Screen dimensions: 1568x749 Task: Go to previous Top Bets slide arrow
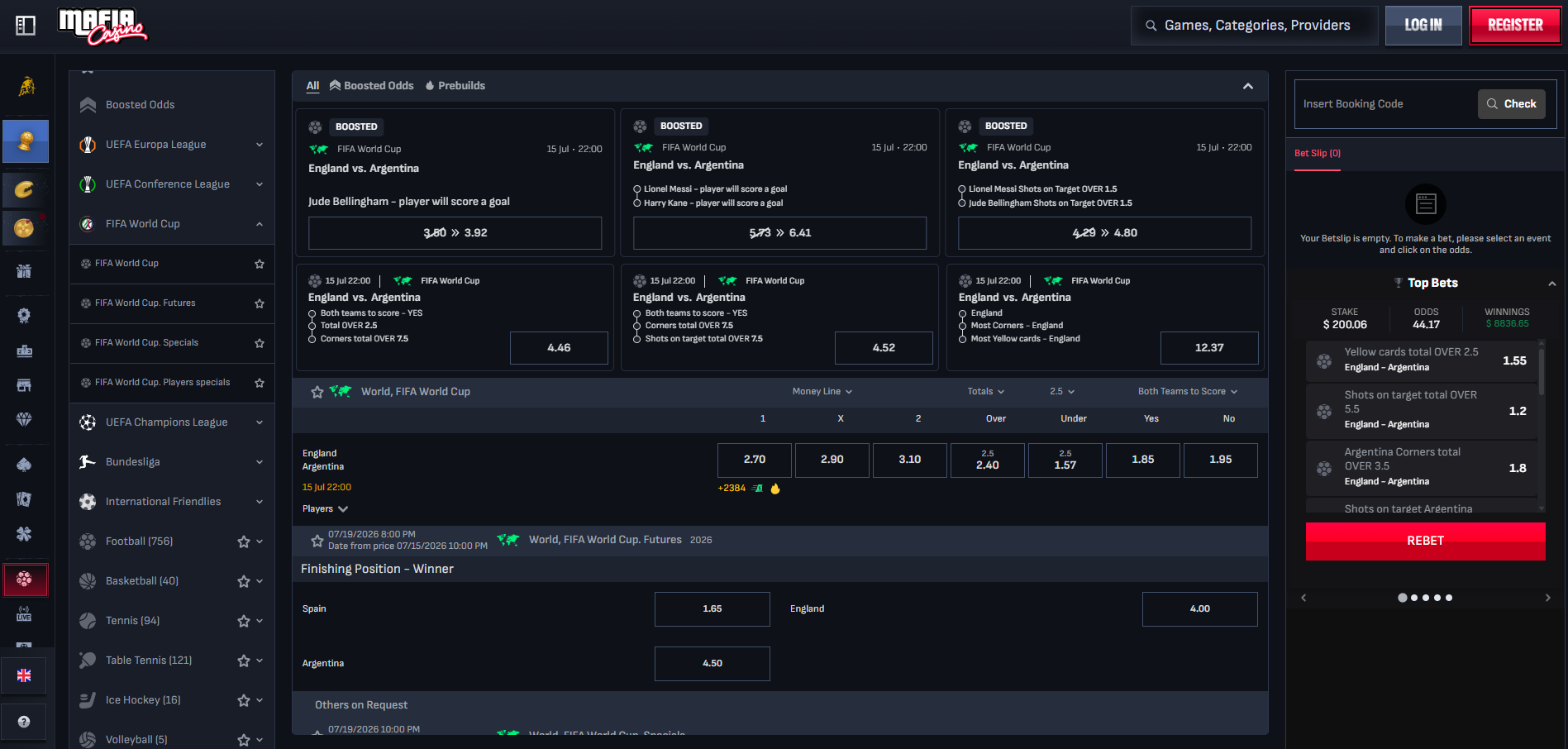coord(1303,598)
